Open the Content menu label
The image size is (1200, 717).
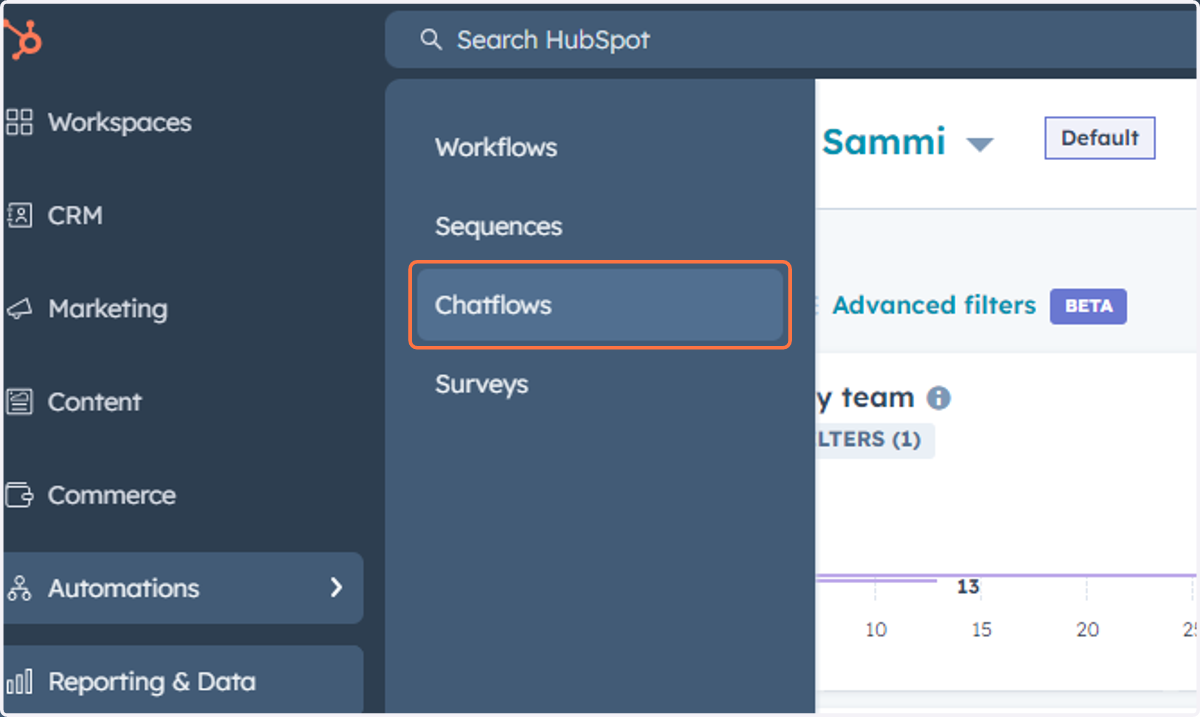(x=95, y=402)
